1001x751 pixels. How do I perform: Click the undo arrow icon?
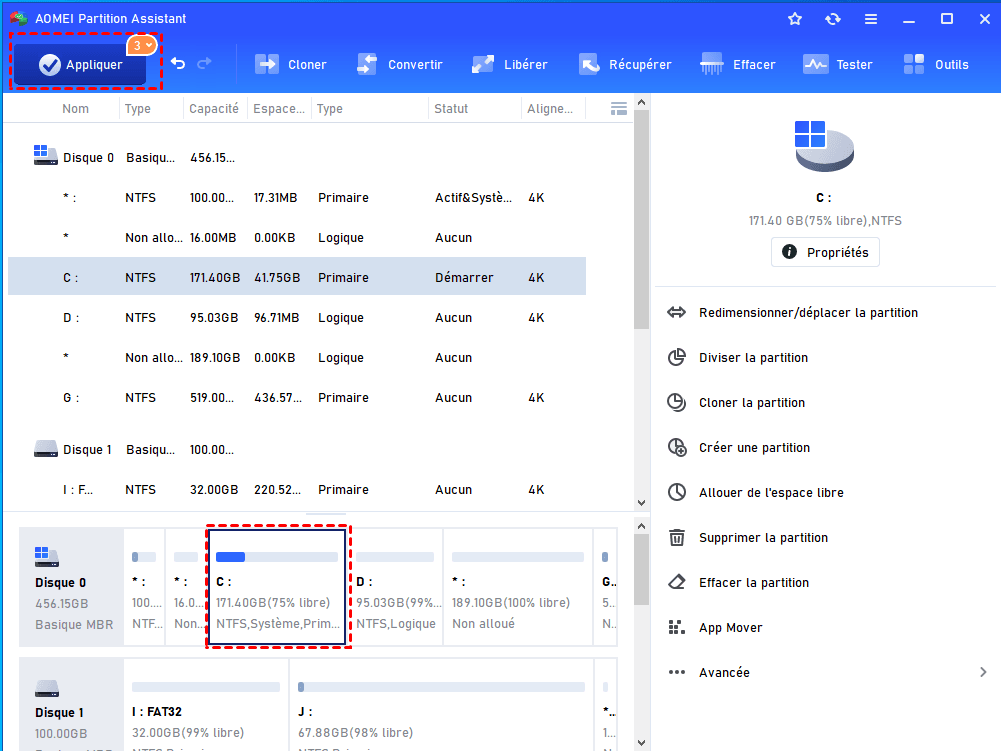point(178,64)
